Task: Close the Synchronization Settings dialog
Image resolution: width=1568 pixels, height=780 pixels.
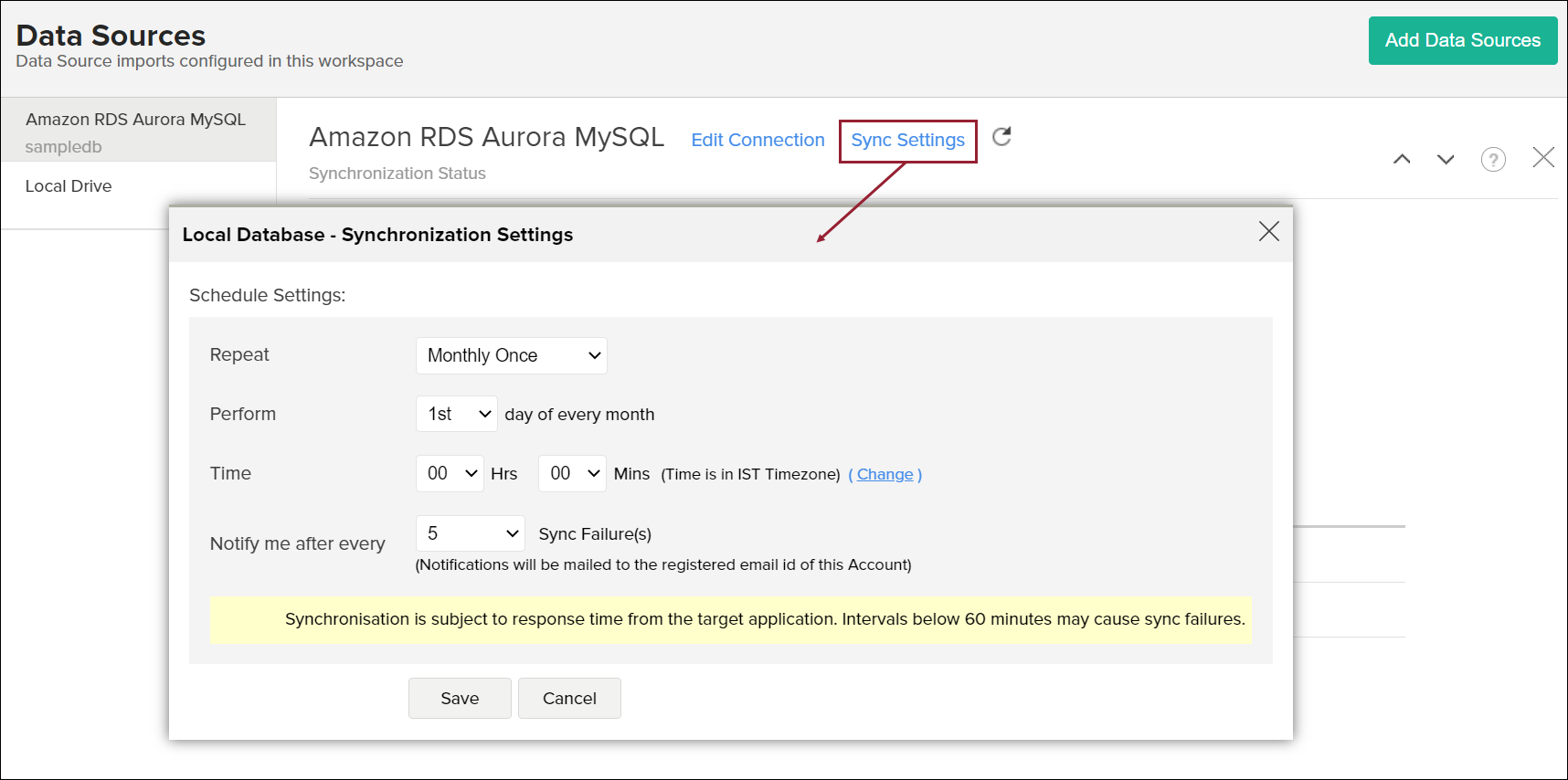Action: 1268,232
